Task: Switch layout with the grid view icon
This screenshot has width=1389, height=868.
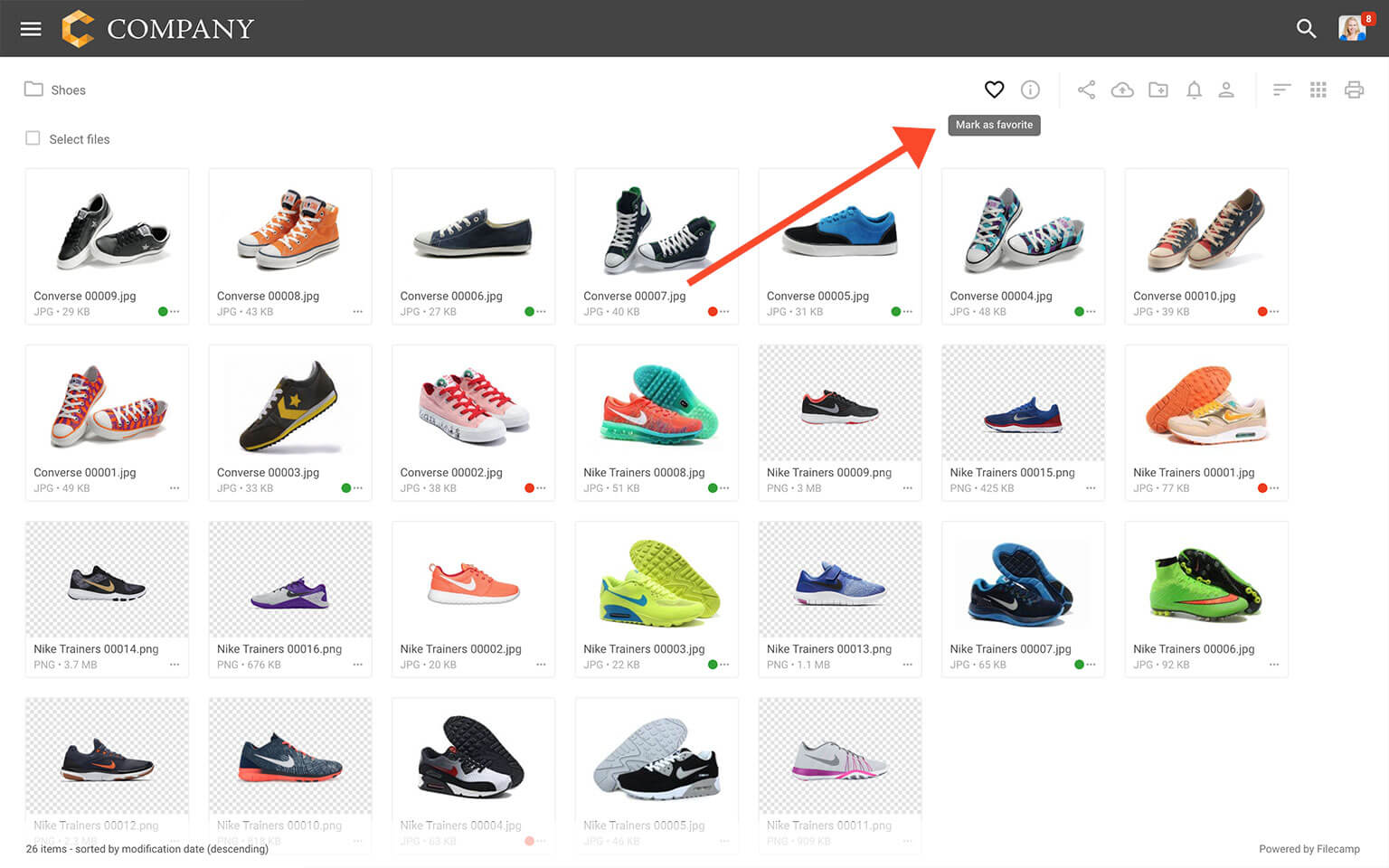Action: pos(1318,90)
